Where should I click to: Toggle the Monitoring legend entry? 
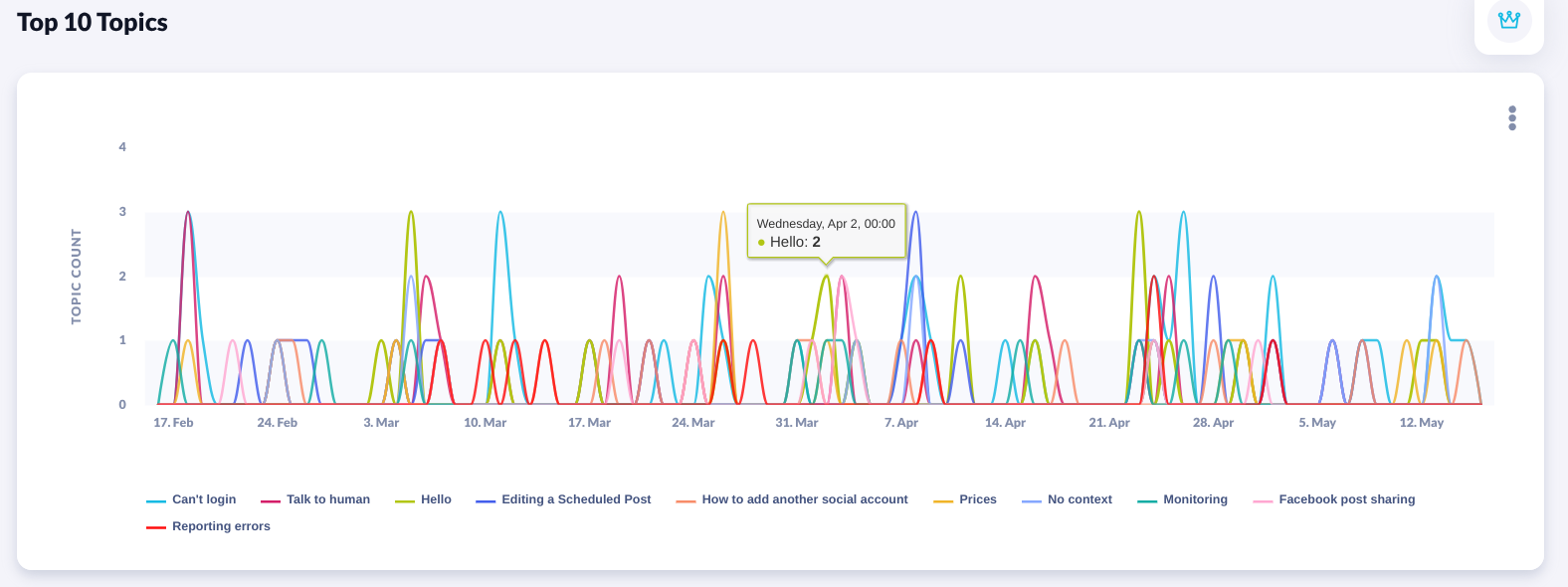click(1195, 499)
